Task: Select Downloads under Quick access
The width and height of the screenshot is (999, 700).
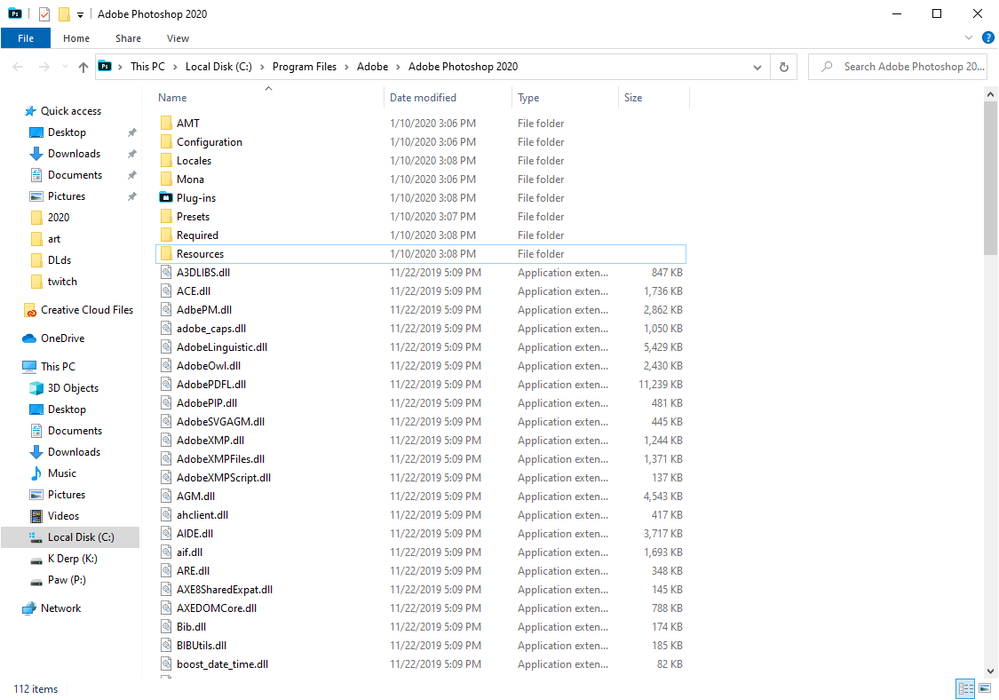Action: [x=74, y=154]
